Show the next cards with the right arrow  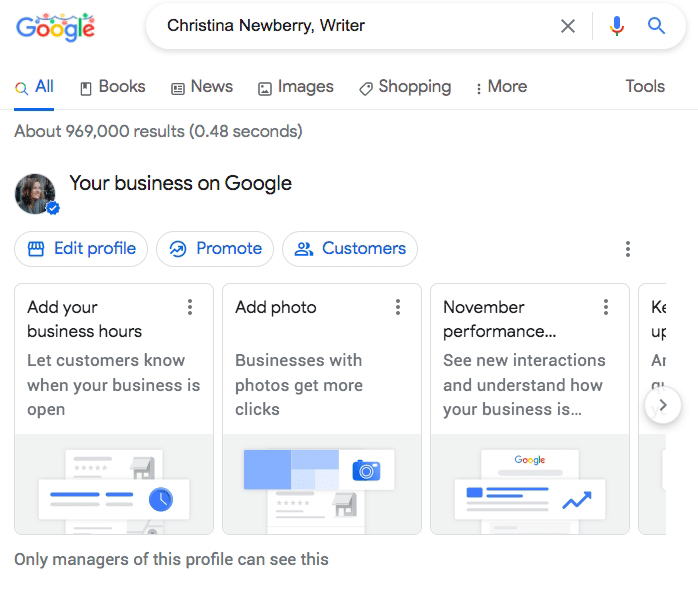[x=663, y=405]
